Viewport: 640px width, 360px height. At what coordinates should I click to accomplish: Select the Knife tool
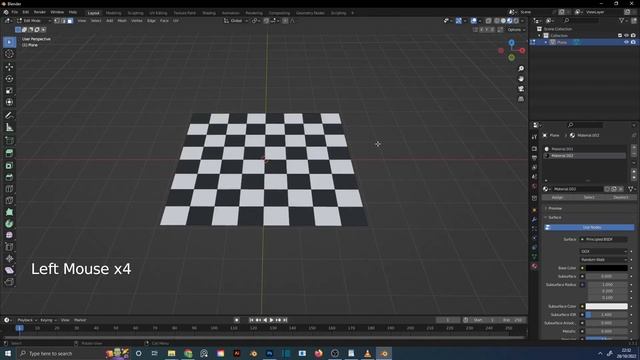click(x=9, y=200)
